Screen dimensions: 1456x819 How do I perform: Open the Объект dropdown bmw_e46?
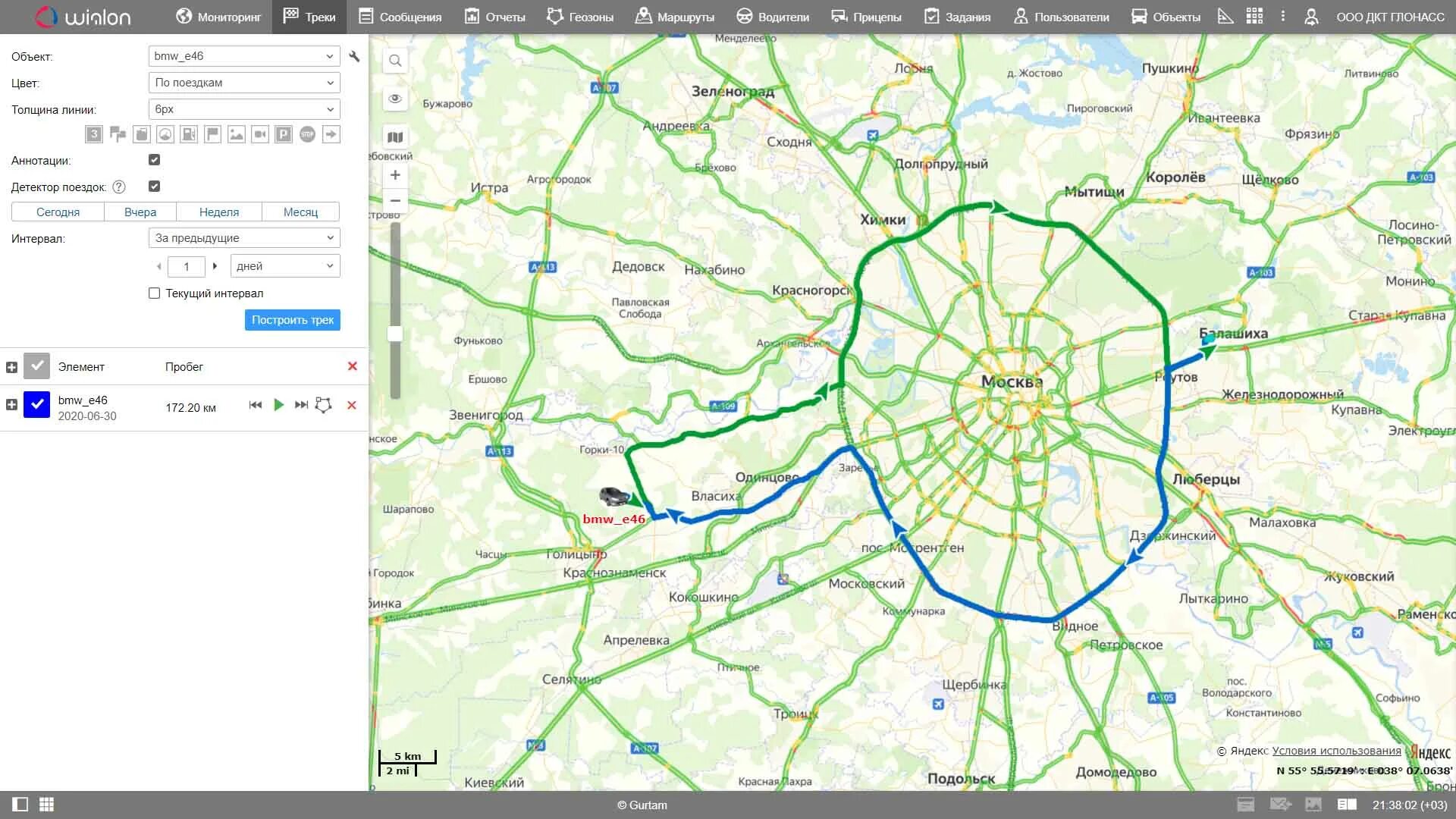244,56
